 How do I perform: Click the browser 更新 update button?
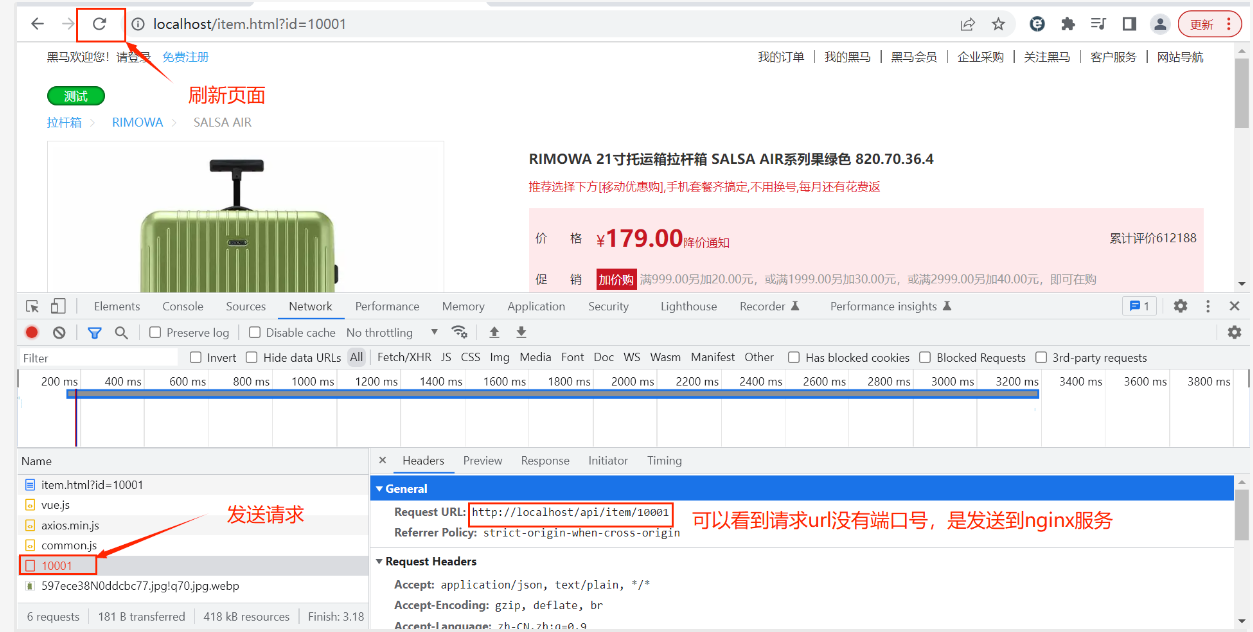(1210, 24)
